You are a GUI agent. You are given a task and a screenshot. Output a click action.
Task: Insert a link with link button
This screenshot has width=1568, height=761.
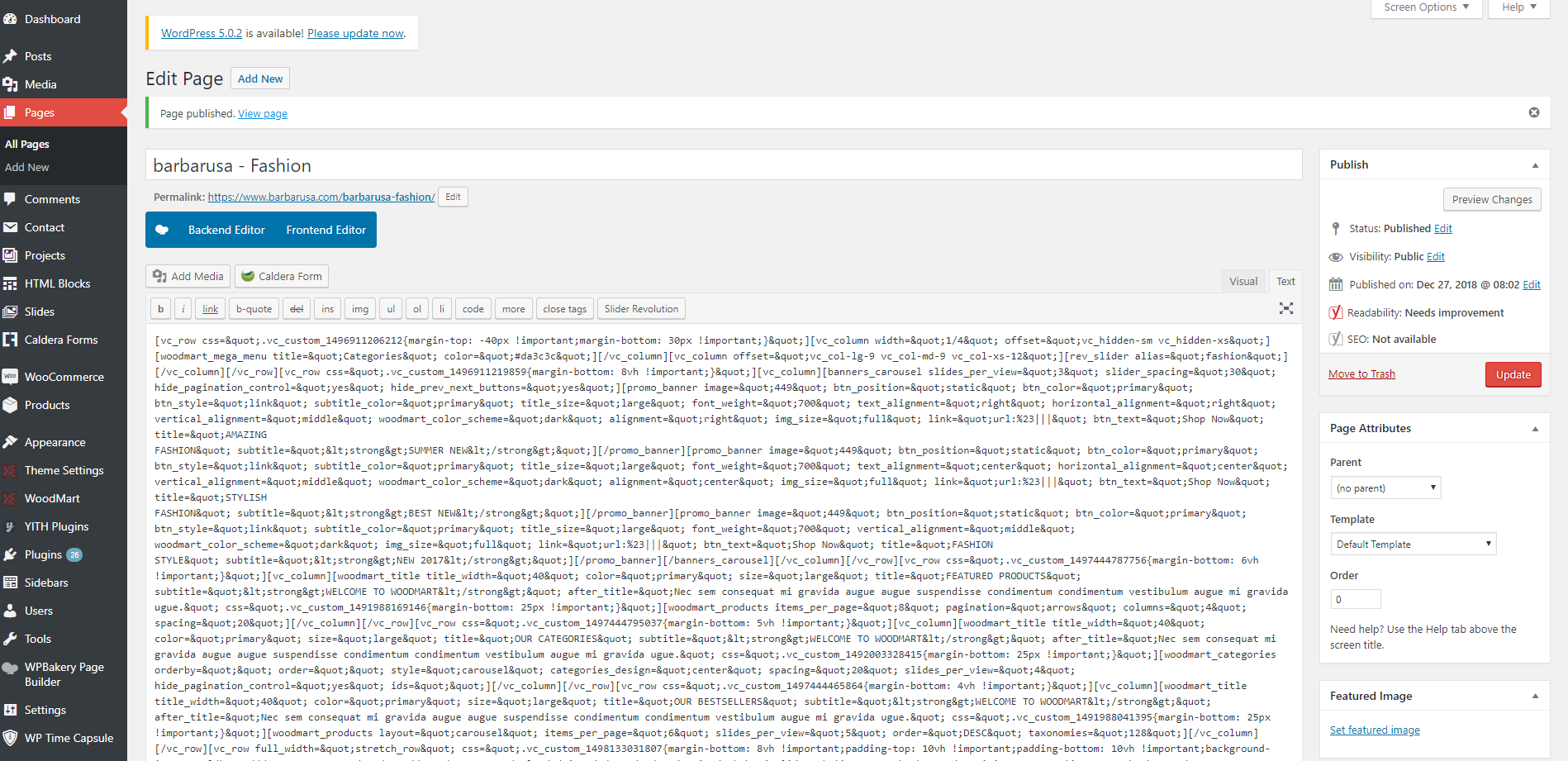pyautogui.click(x=211, y=309)
